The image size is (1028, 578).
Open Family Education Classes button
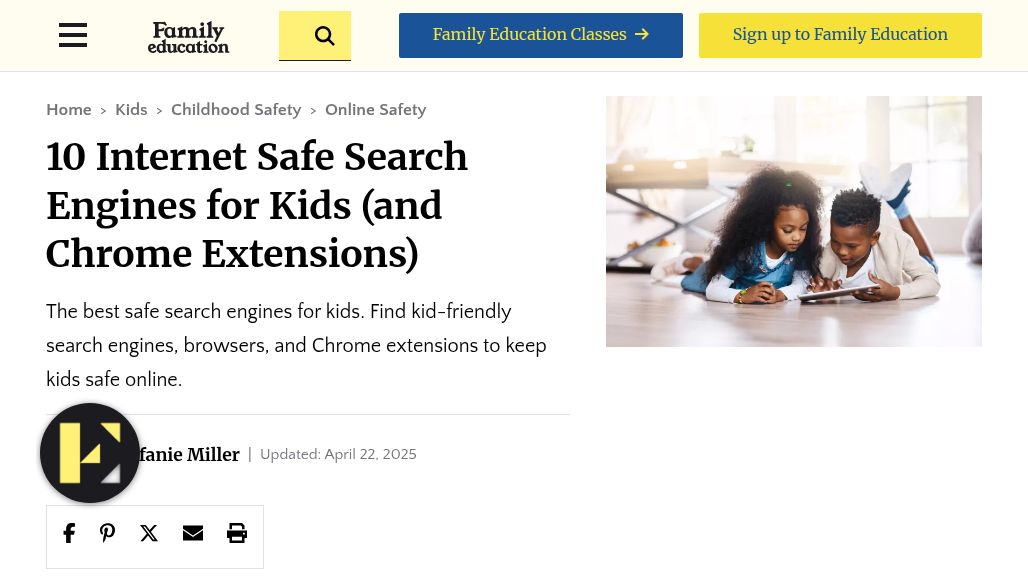(541, 35)
